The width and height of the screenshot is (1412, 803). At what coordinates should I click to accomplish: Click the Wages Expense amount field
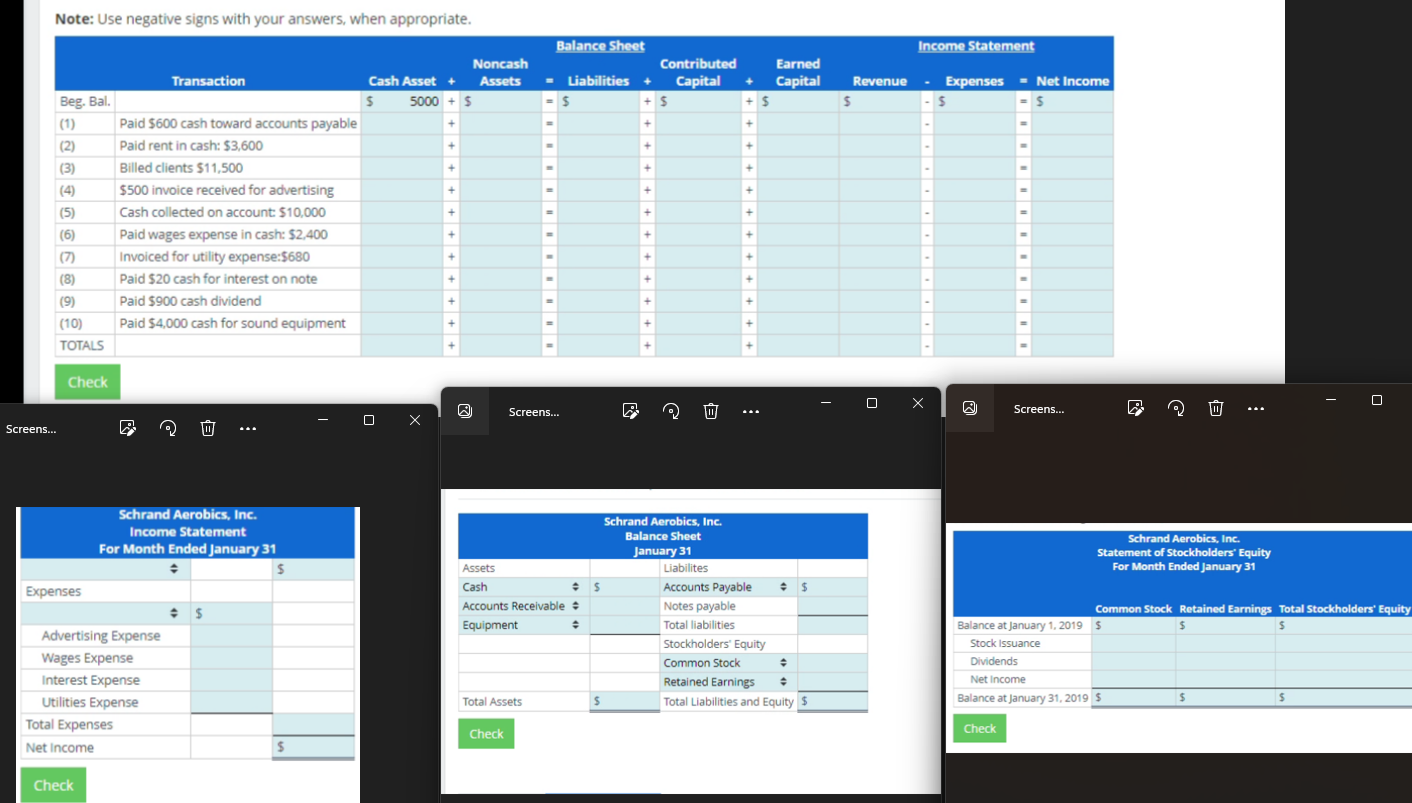point(231,658)
